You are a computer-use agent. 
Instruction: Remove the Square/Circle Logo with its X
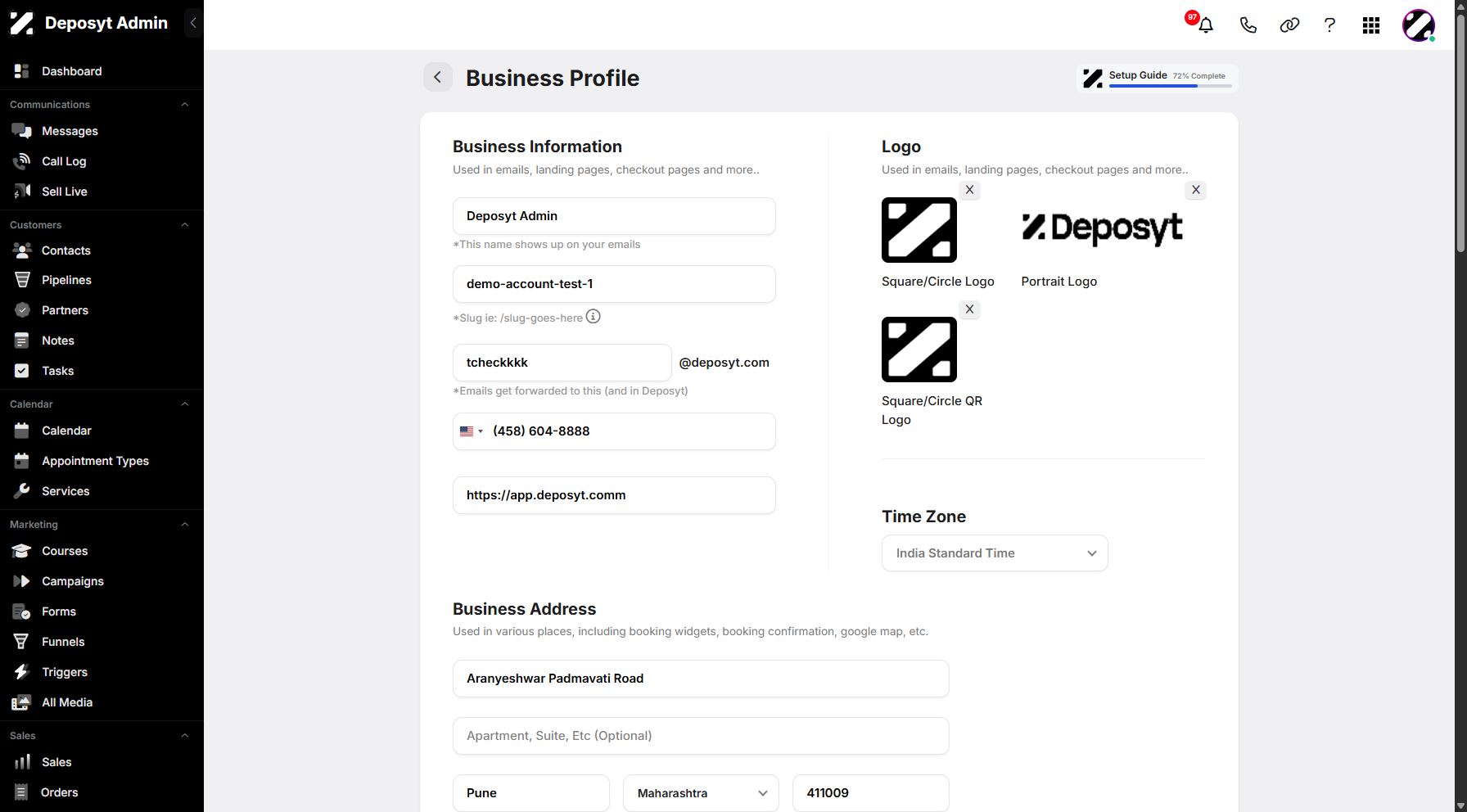click(969, 190)
